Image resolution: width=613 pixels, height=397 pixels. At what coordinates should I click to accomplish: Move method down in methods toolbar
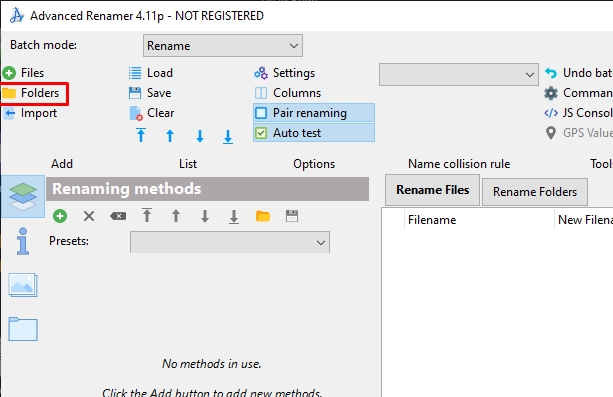point(205,216)
